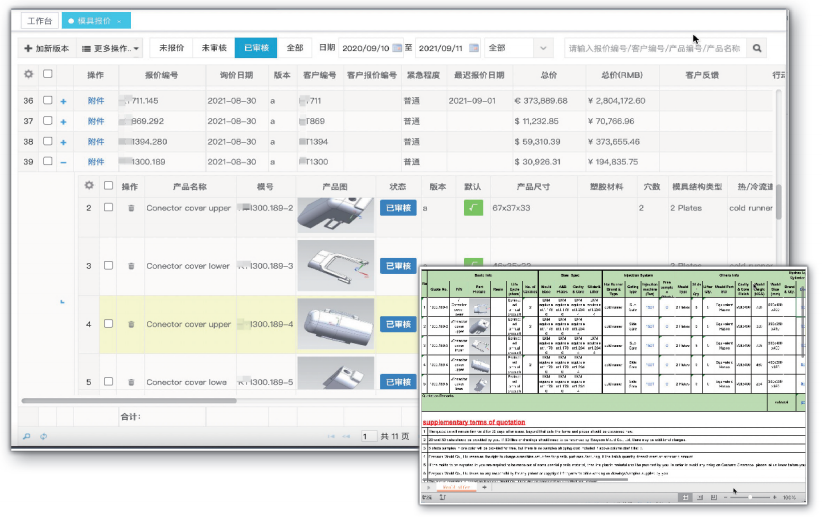Click the 已审核 status badge for product 2
822x519 pixels.
pos(398,208)
